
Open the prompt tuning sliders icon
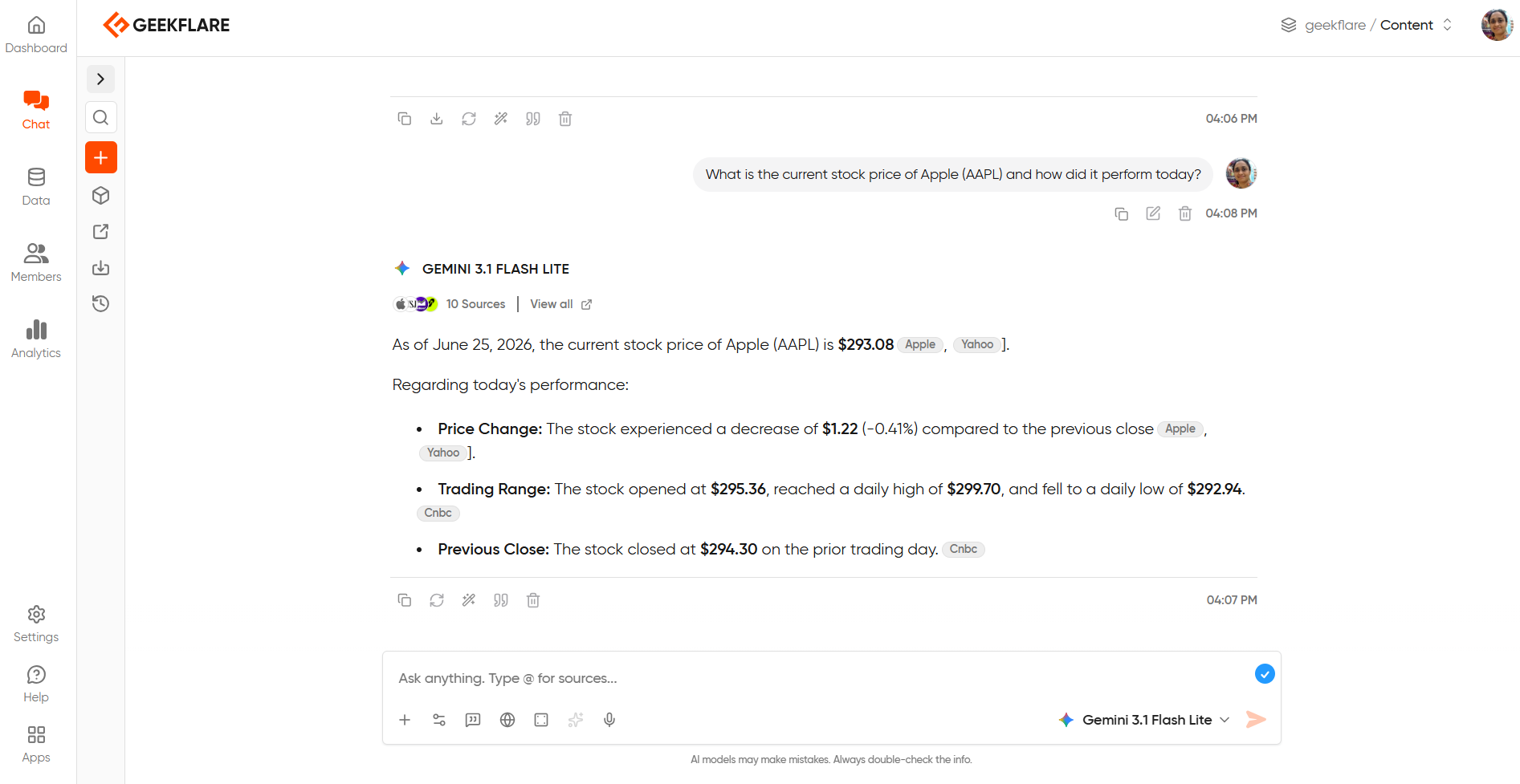439,720
